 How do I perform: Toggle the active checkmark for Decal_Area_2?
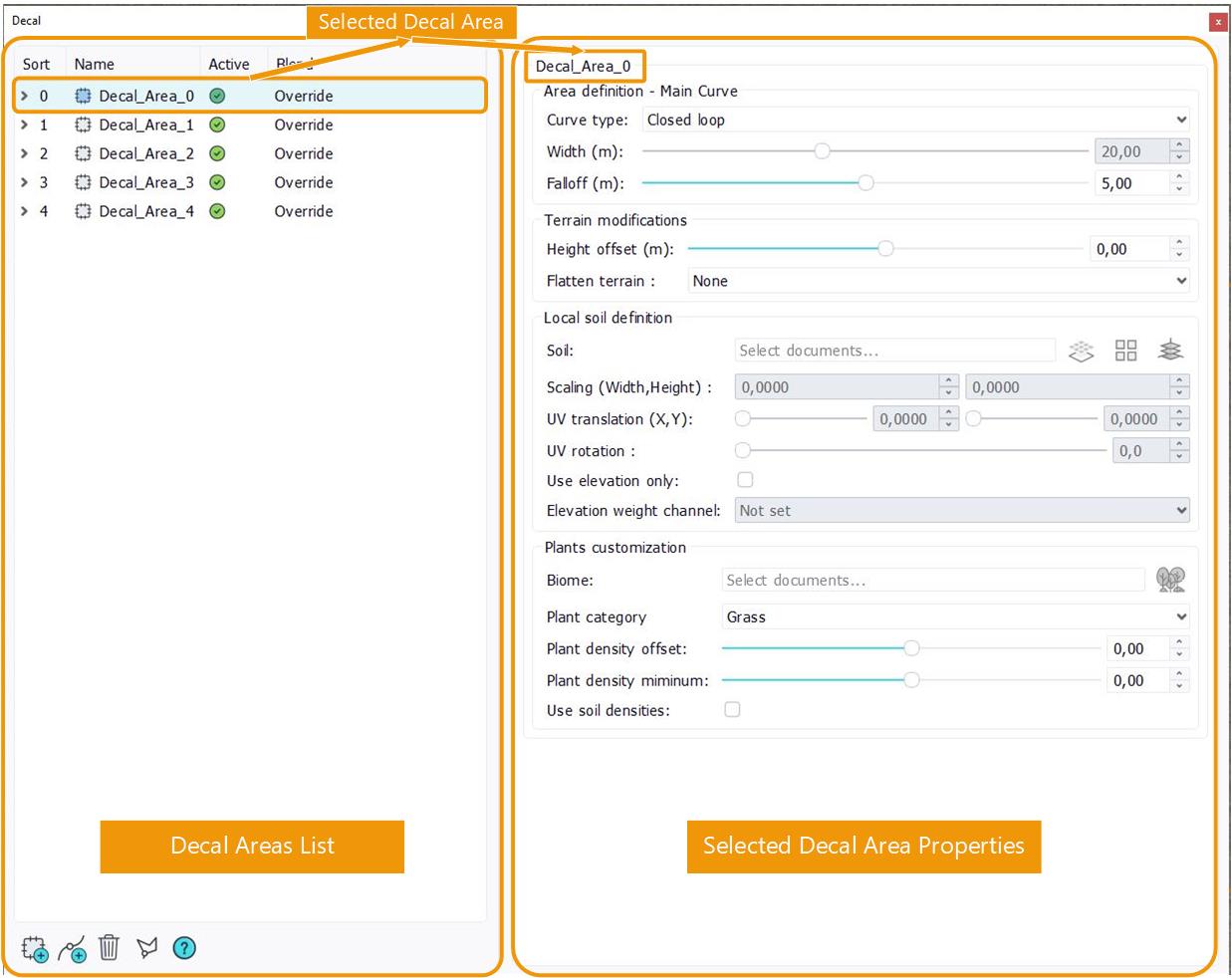(x=217, y=153)
